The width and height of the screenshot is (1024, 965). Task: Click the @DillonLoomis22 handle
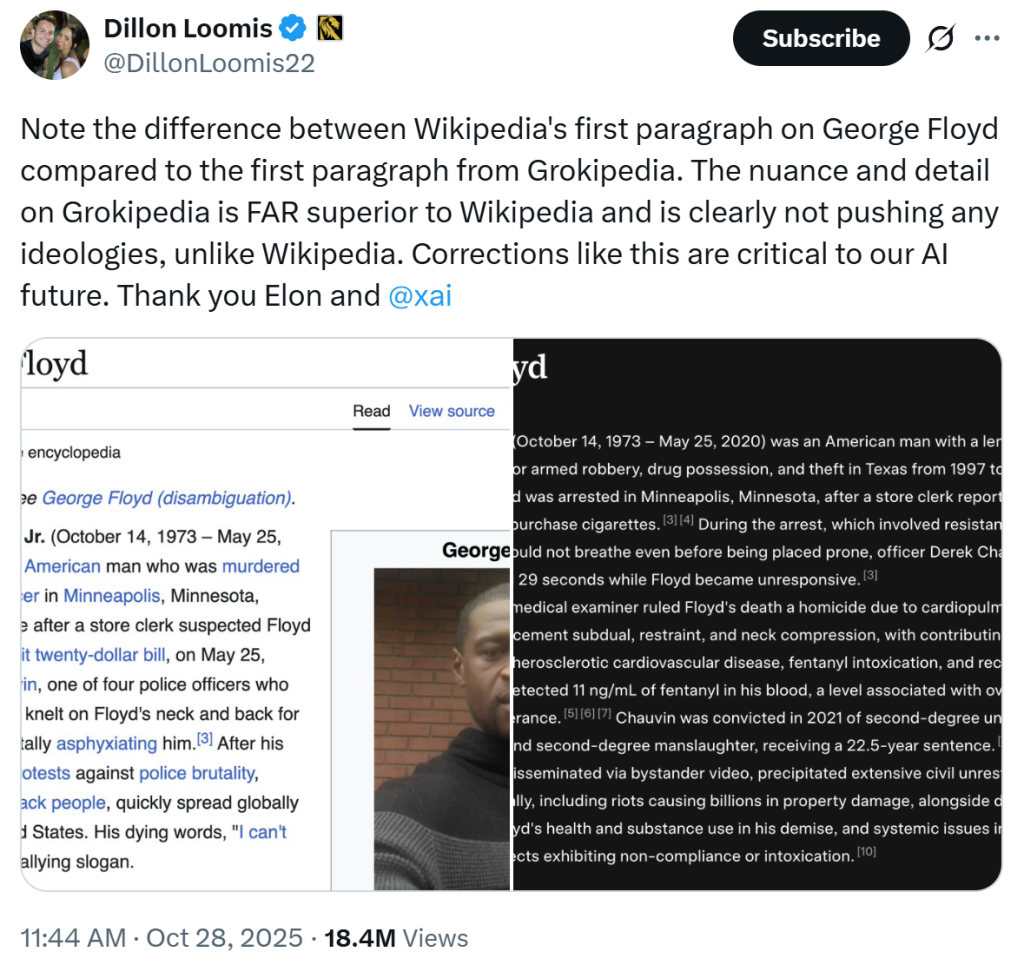209,64
